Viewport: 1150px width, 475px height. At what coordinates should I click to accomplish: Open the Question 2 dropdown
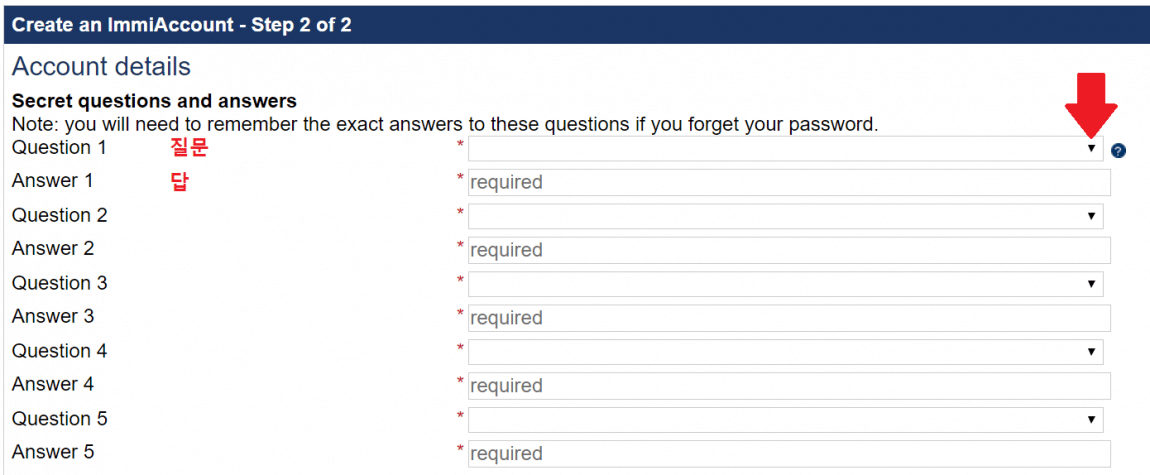coord(785,216)
